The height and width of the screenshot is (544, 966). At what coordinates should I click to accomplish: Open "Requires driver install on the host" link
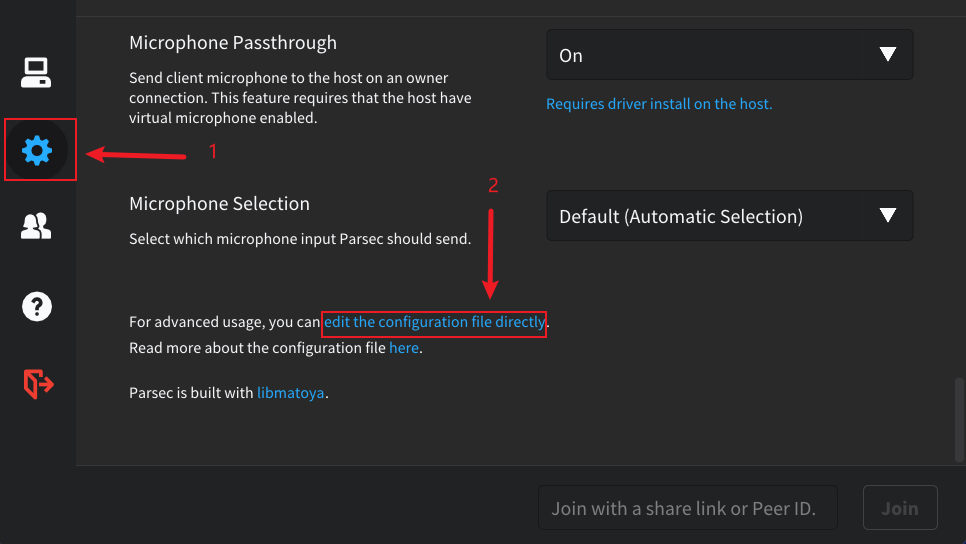659,104
